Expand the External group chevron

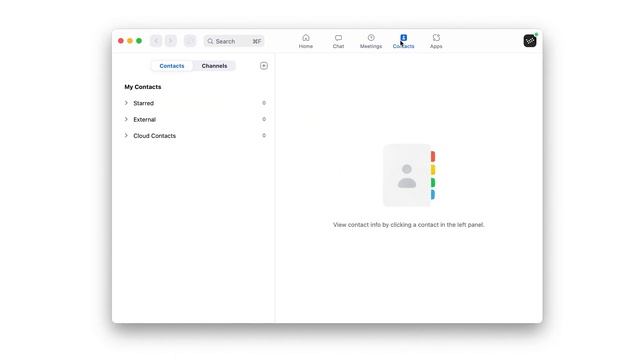point(126,119)
